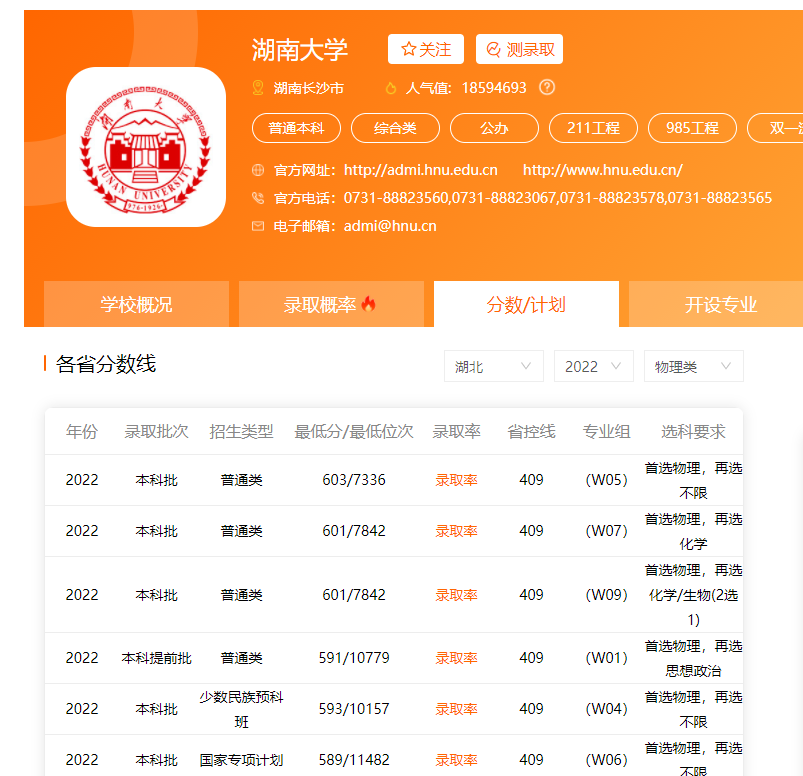Click the 专业组 column header
This screenshot has height=776, width=803.
606,432
